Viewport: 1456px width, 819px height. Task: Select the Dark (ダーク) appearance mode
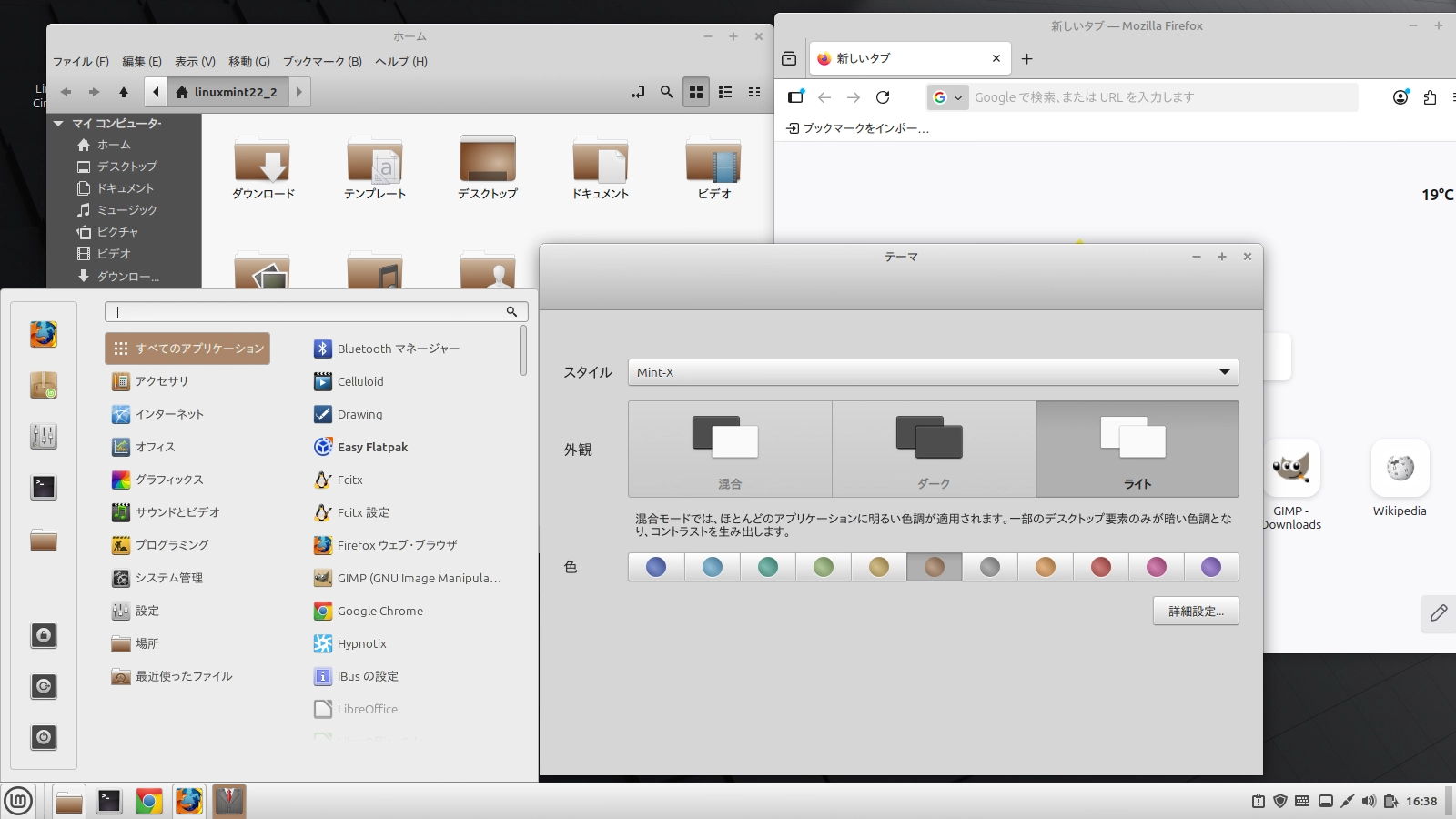[934, 449]
